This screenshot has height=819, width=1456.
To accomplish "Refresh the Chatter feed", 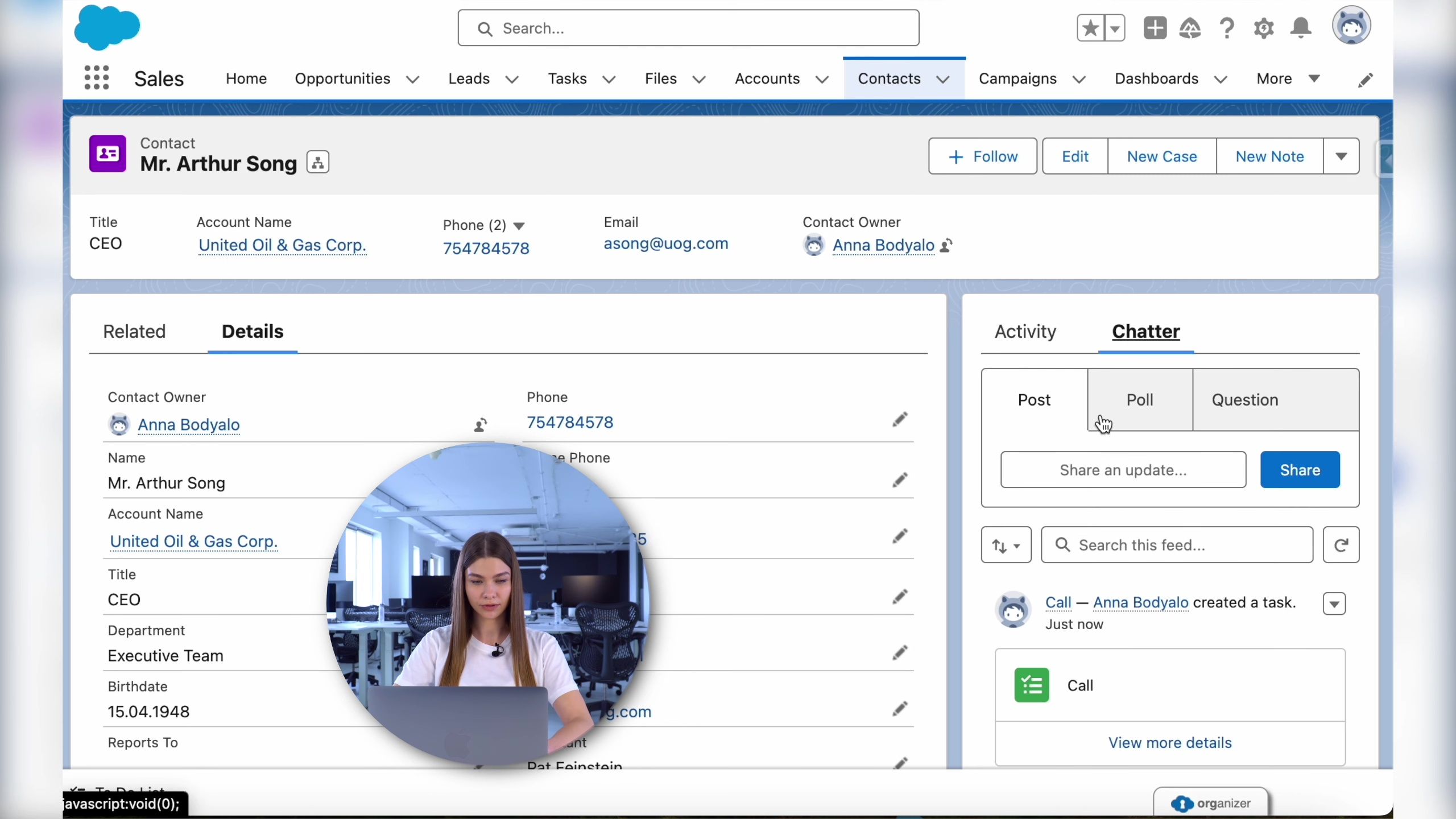I will 1341,545.
